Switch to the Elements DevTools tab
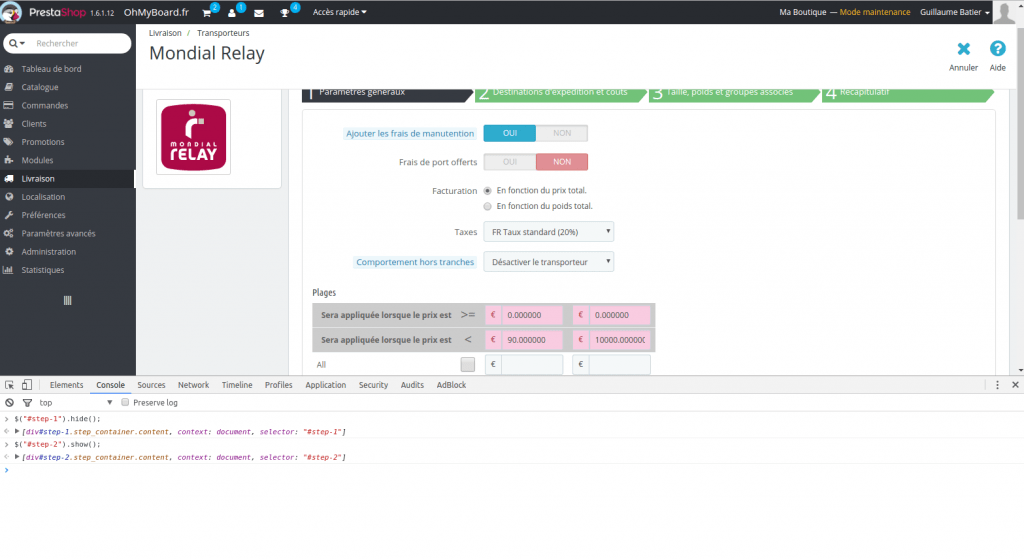1024x559 pixels. (x=67, y=385)
